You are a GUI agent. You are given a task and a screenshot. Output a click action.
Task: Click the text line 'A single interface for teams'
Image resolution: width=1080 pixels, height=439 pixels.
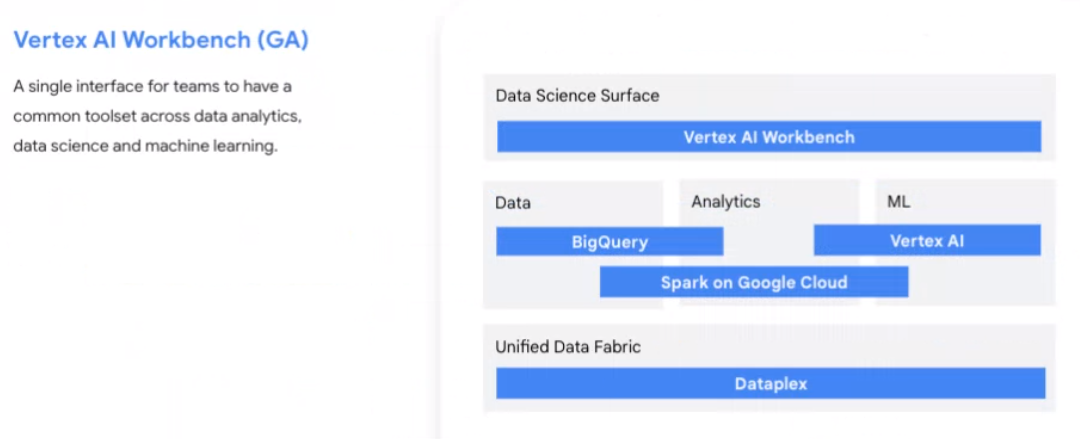[152, 88]
